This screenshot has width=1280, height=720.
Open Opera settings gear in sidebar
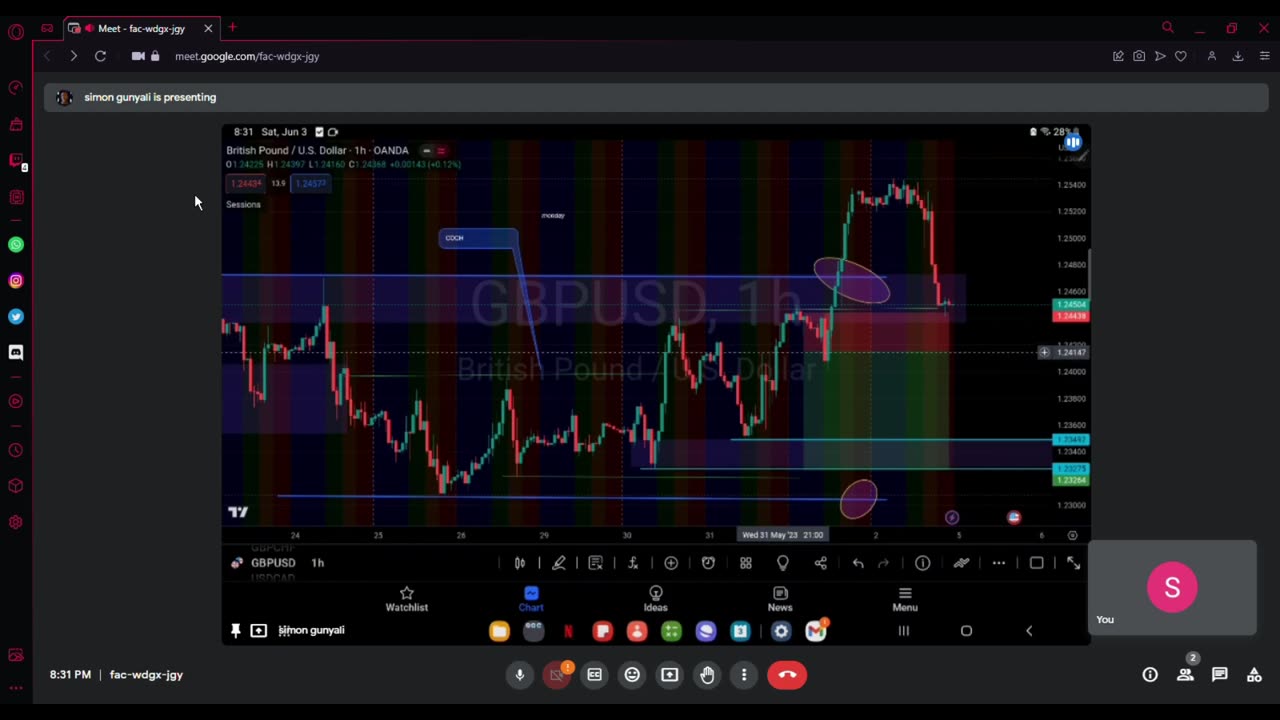pos(16,522)
